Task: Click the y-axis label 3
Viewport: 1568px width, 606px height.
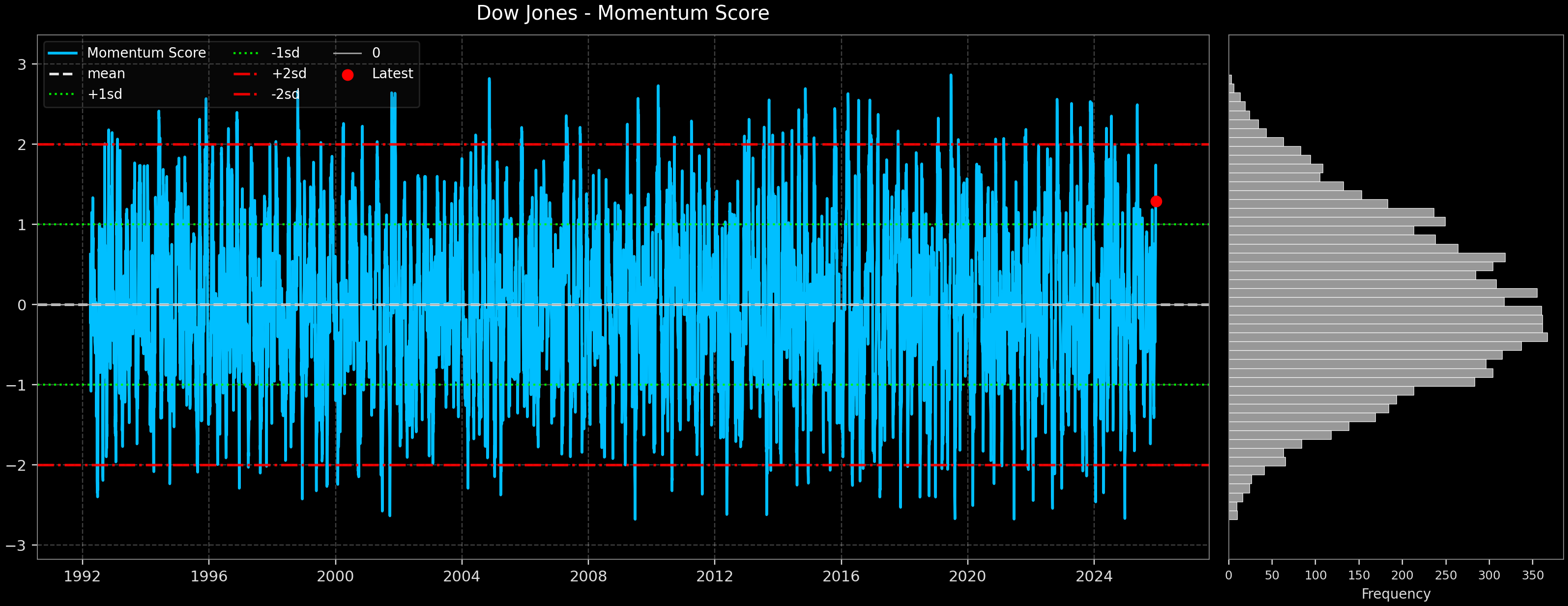Action: [22, 64]
